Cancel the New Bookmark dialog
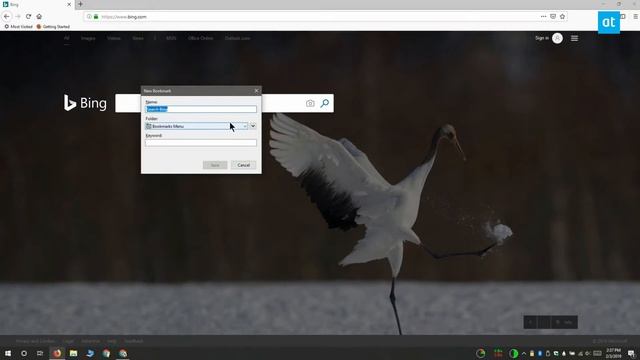Image resolution: width=640 pixels, height=360 pixels. pos(244,165)
